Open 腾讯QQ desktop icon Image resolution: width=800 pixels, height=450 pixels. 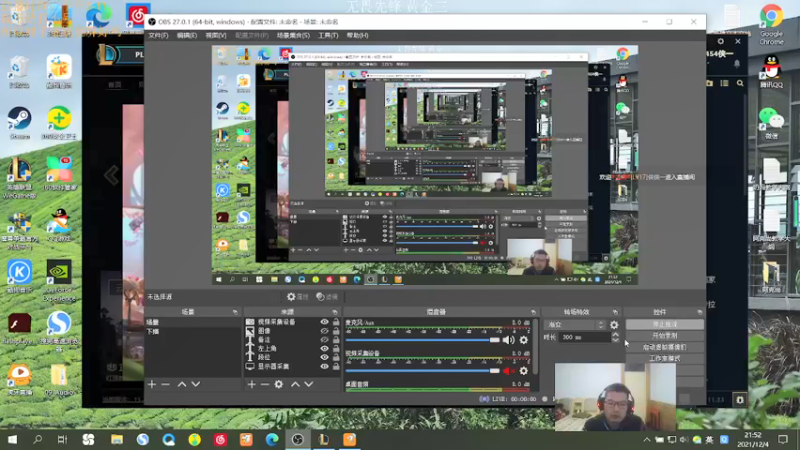pos(771,71)
